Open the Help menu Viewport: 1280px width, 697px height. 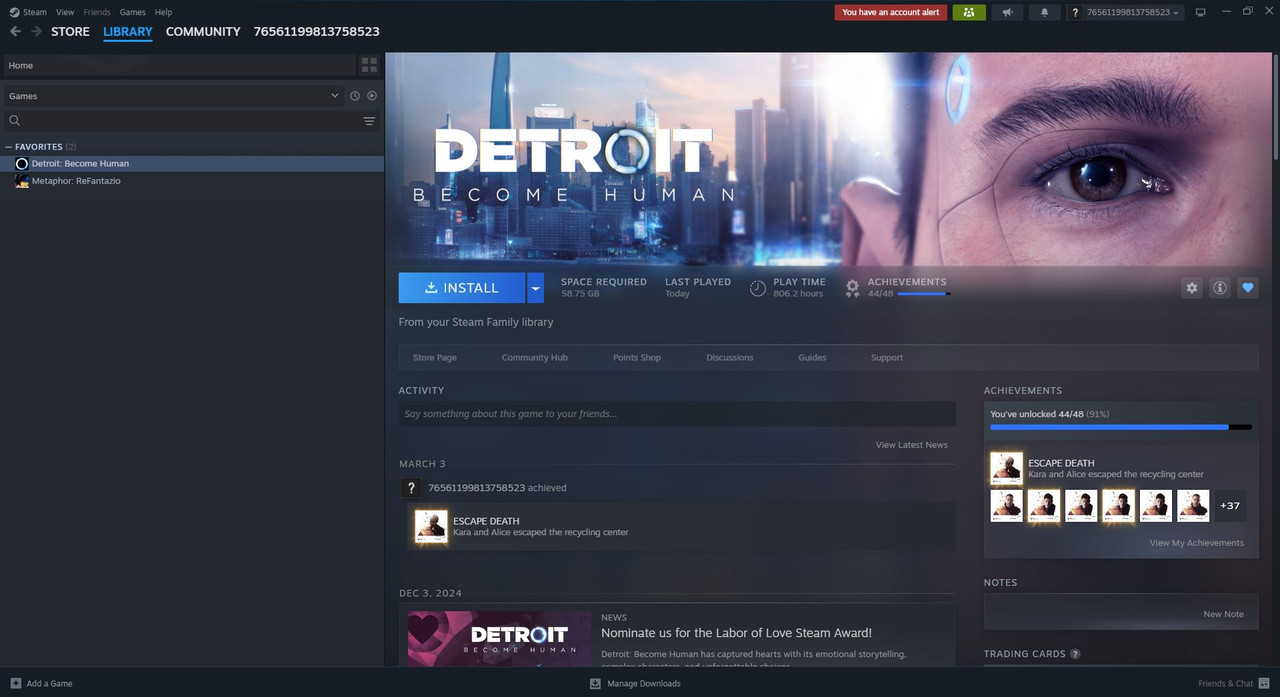(x=163, y=12)
